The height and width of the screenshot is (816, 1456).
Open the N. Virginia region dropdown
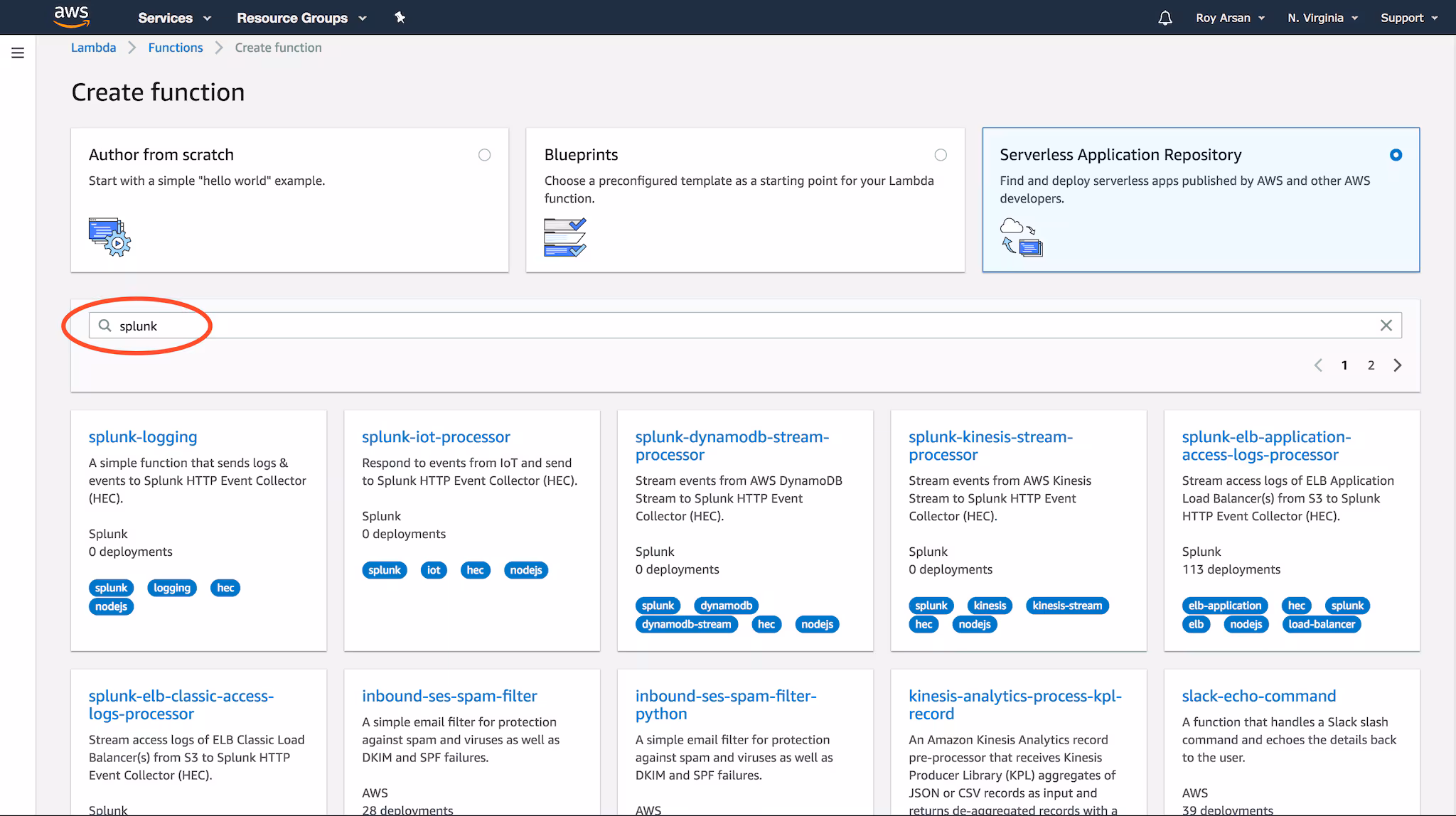(1322, 18)
